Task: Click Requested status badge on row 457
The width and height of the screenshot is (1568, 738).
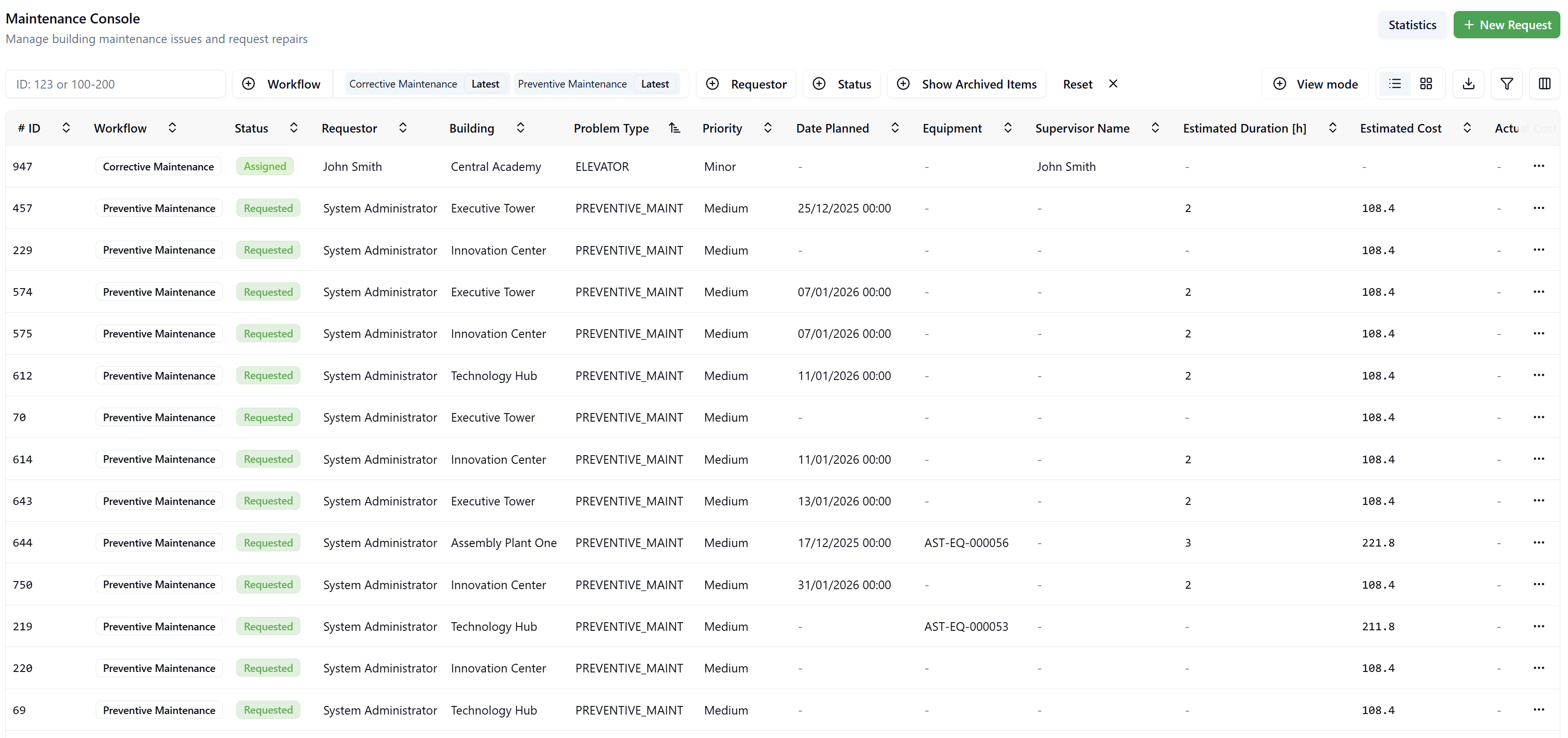Action: click(268, 208)
